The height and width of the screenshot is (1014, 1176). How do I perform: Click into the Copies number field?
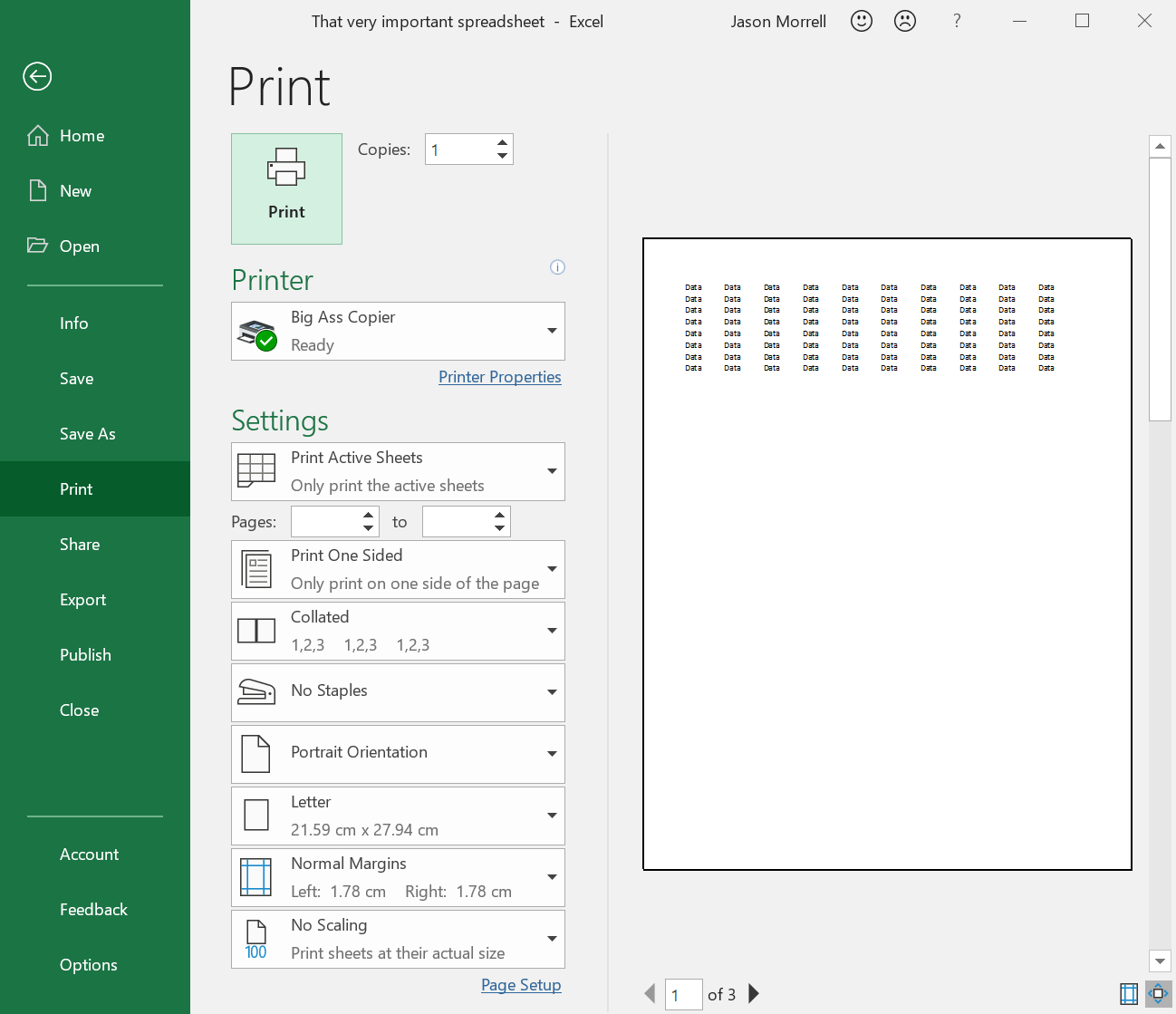click(x=458, y=150)
